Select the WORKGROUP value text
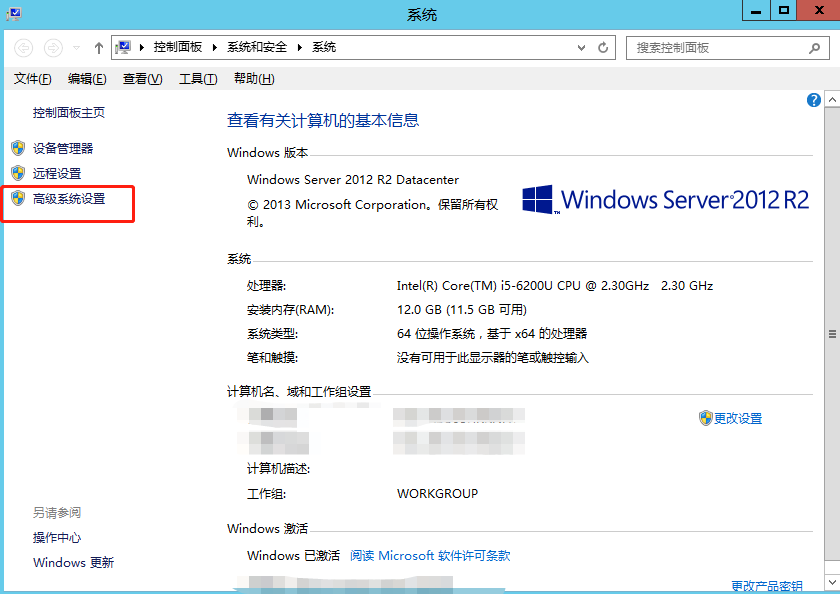The height and width of the screenshot is (594, 840). (x=437, y=494)
